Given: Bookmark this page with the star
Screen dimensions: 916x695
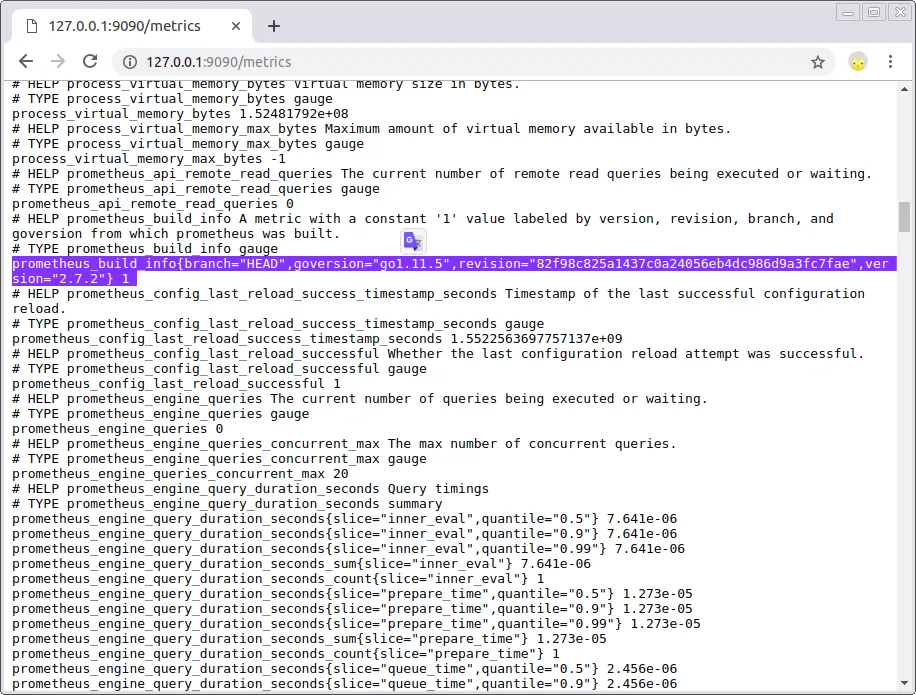Looking at the screenshot, I should pos(818,62).
